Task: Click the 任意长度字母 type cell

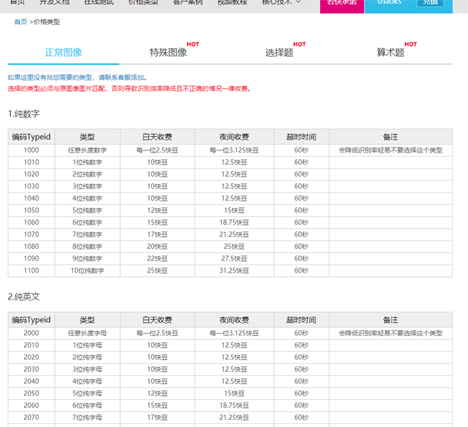Action: 87,333
